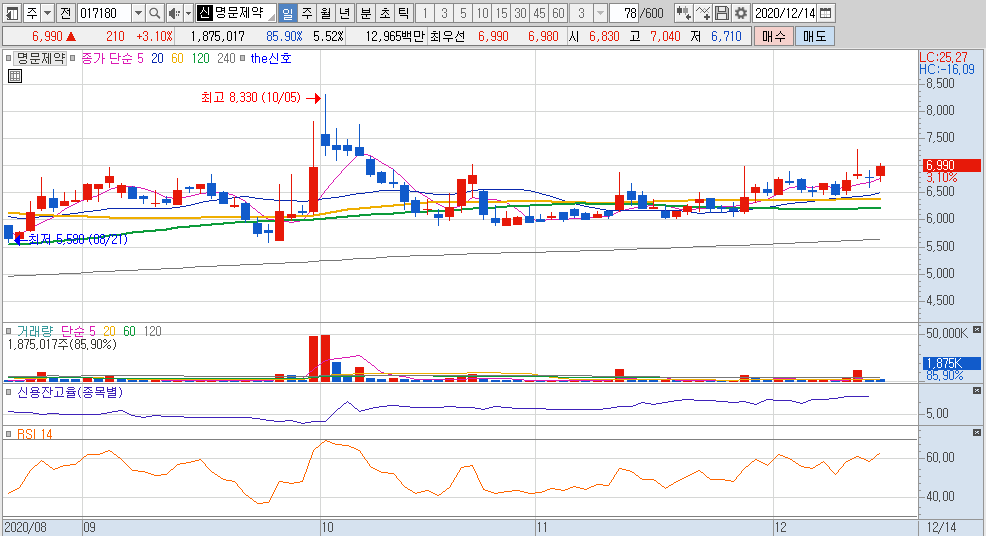Image resolution: width=986 pixels, height=536 pixels.
Task: Expand the stock code history dropdown
Action: click(138, 13)
